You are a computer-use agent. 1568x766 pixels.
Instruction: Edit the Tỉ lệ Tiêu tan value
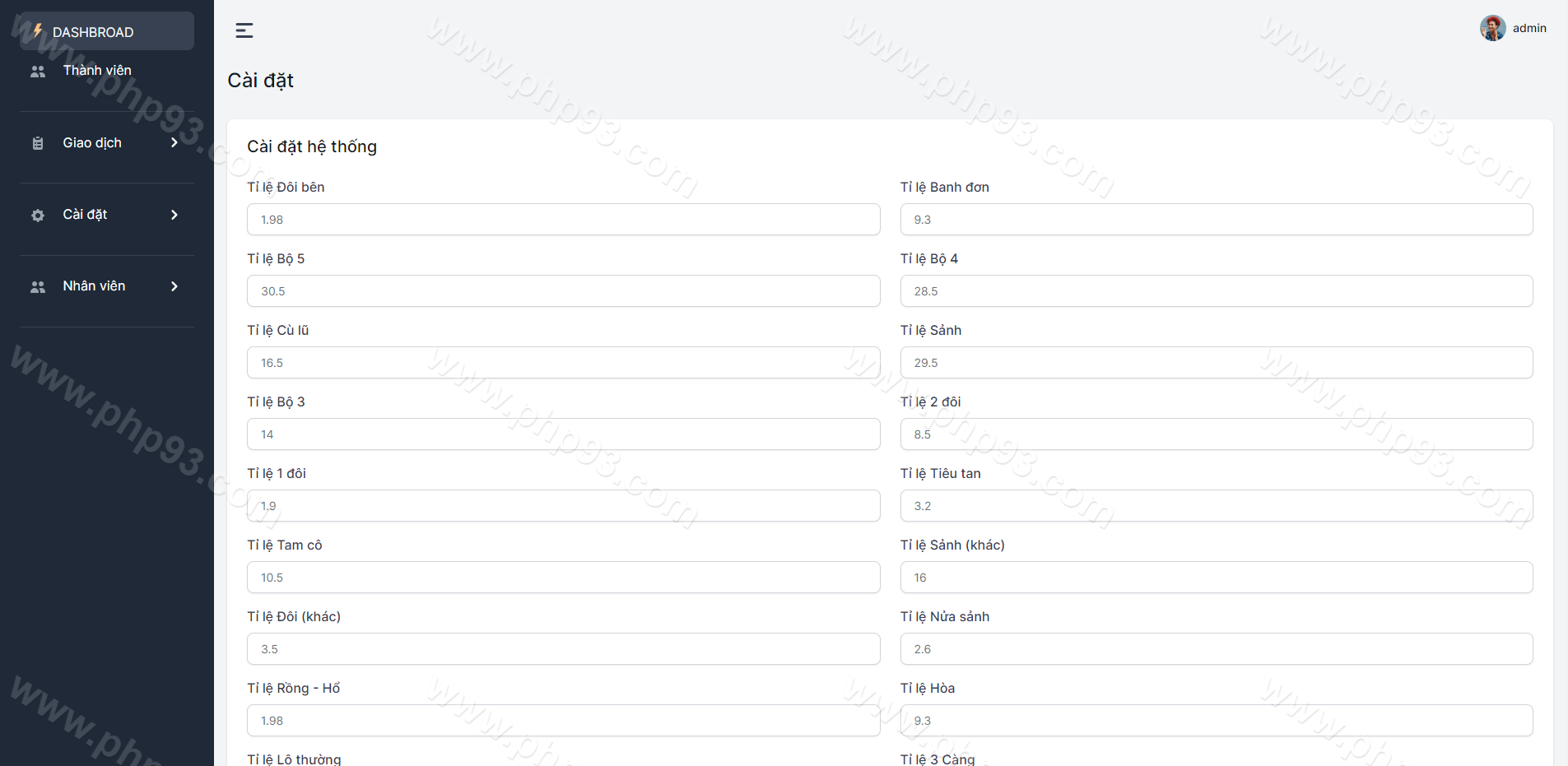[x=1216, y=506]
